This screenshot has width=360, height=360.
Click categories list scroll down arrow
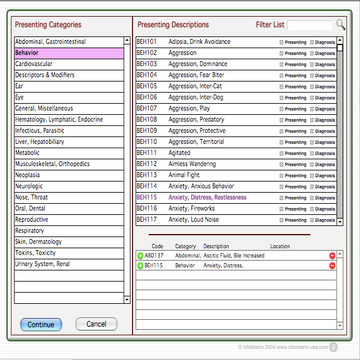(x=127, y=300)
